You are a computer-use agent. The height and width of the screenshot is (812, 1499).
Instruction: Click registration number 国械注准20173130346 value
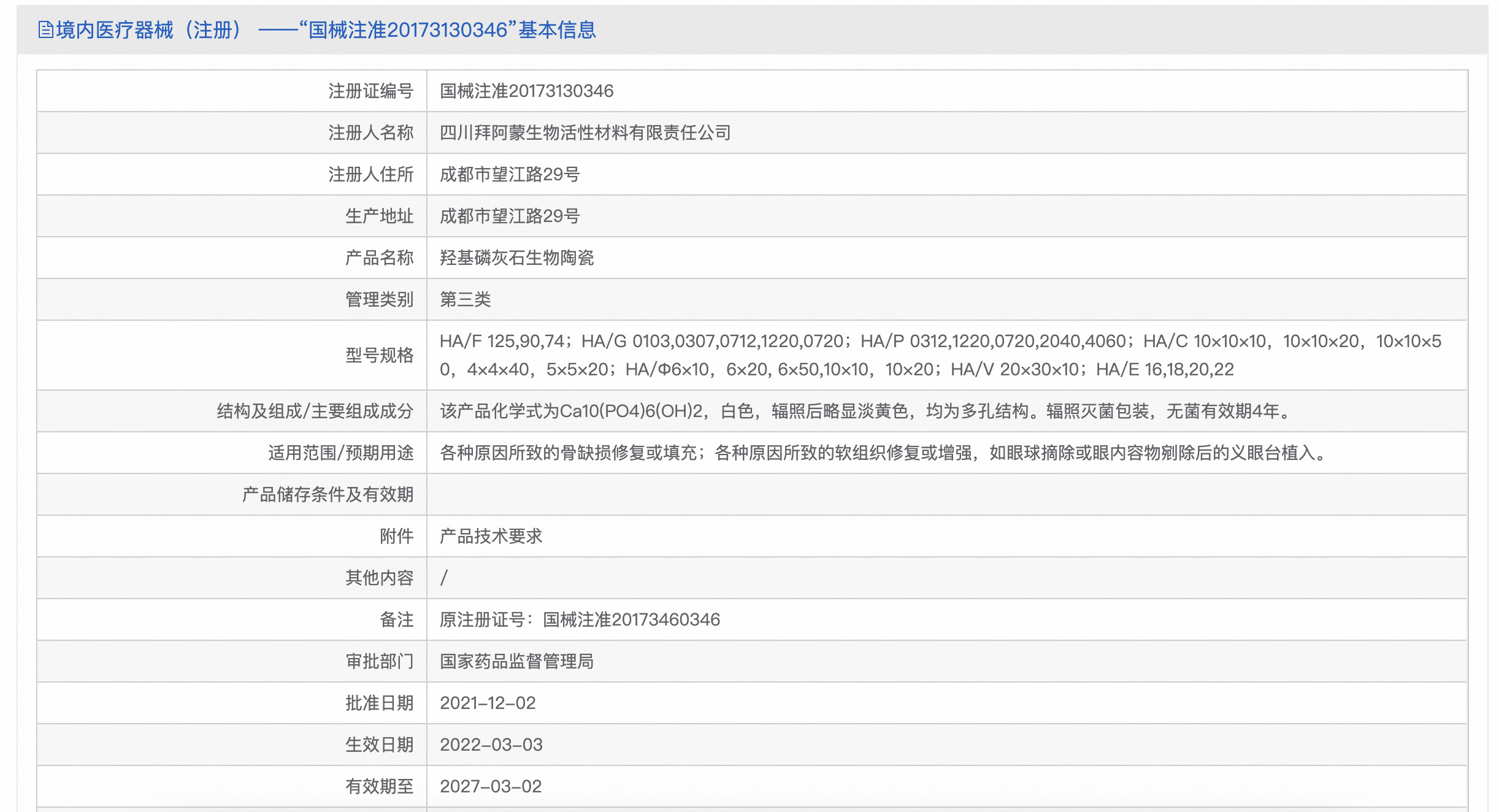pyautogui.click(x=526, y=91)
